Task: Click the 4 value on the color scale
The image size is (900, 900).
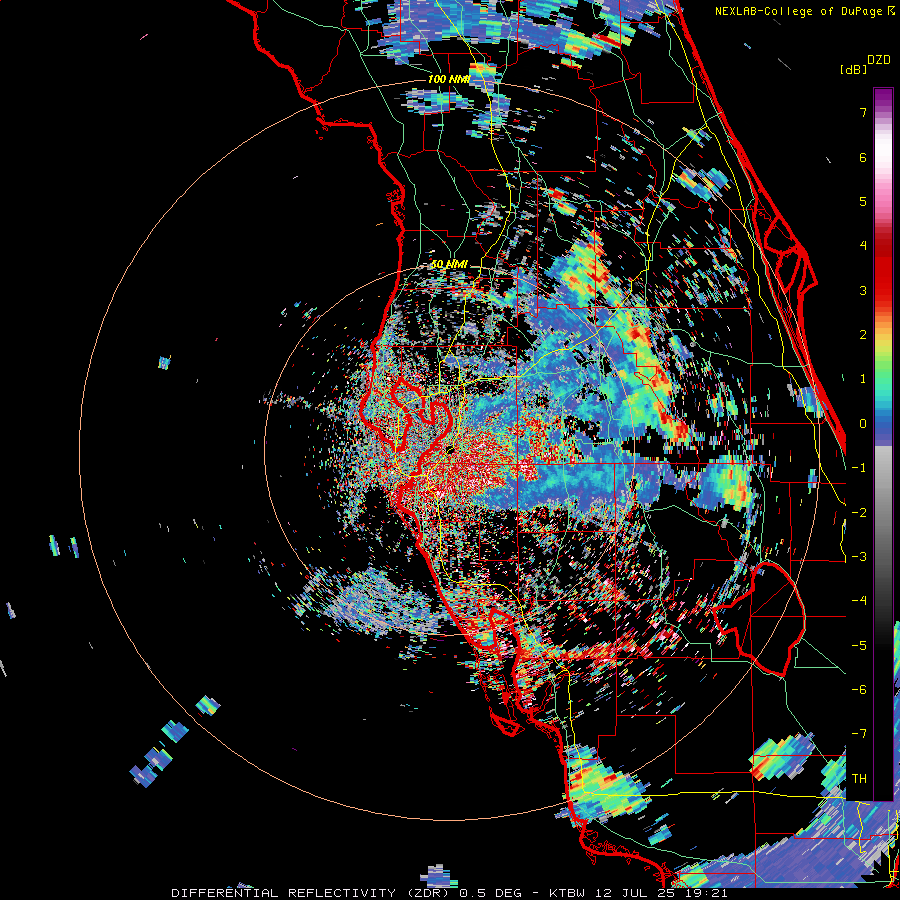Action: click(x=863, y=246)
